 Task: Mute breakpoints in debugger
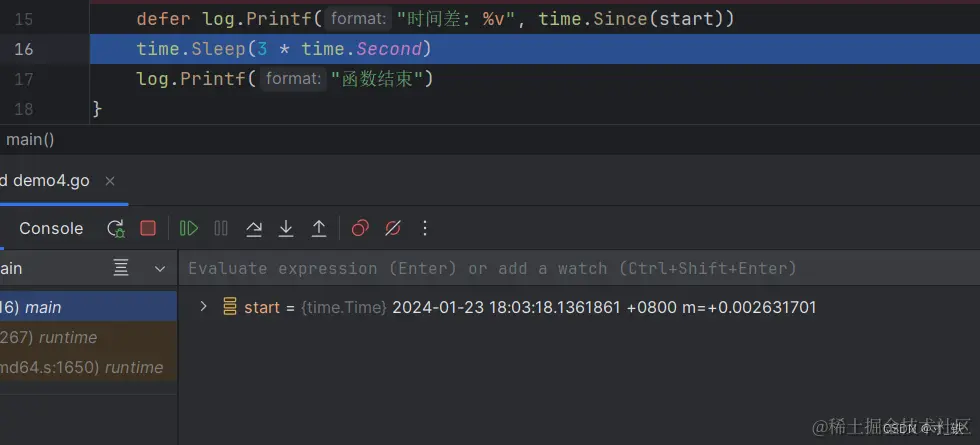coord(392,228)
